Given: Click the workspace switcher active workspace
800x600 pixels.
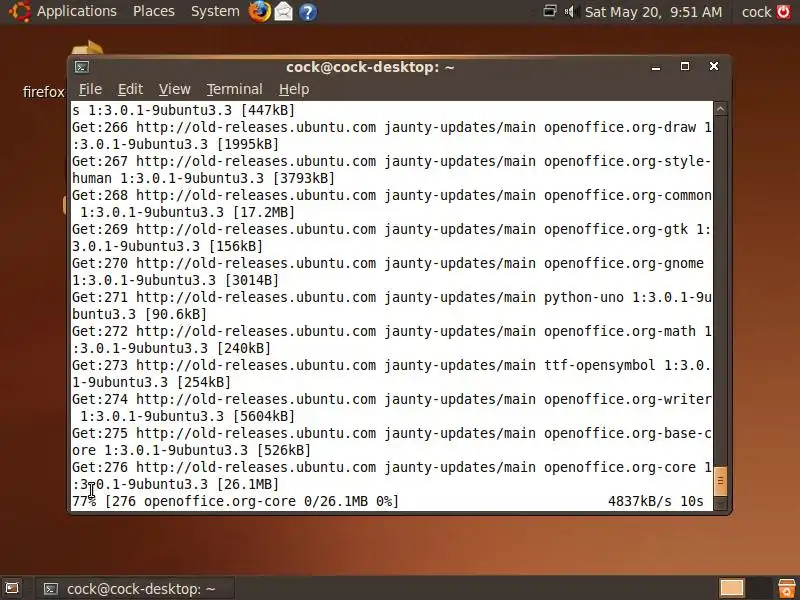Looking at the screenshot, I should point(732,588).
